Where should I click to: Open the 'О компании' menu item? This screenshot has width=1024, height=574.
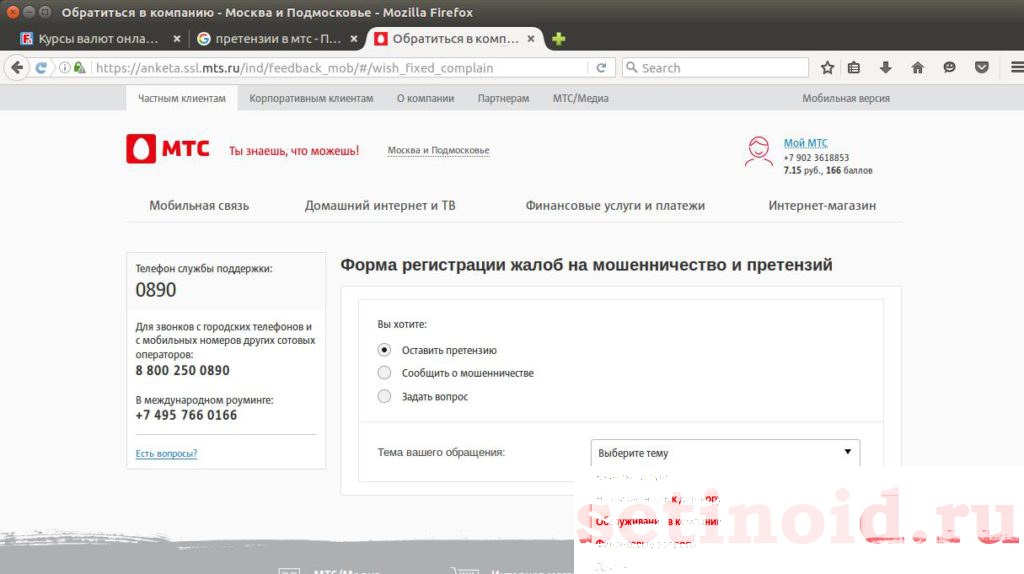coord(425,98)
